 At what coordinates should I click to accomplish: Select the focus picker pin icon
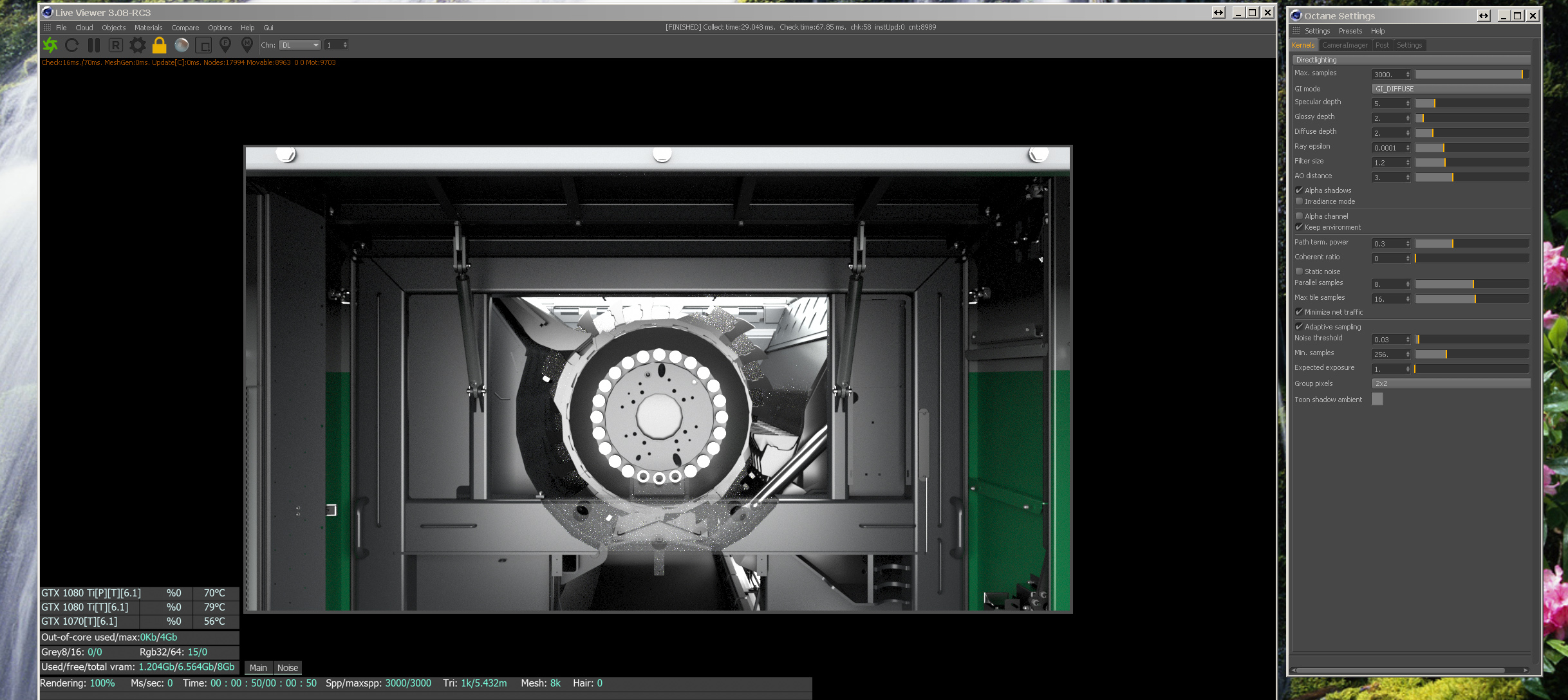pos(225,44)
